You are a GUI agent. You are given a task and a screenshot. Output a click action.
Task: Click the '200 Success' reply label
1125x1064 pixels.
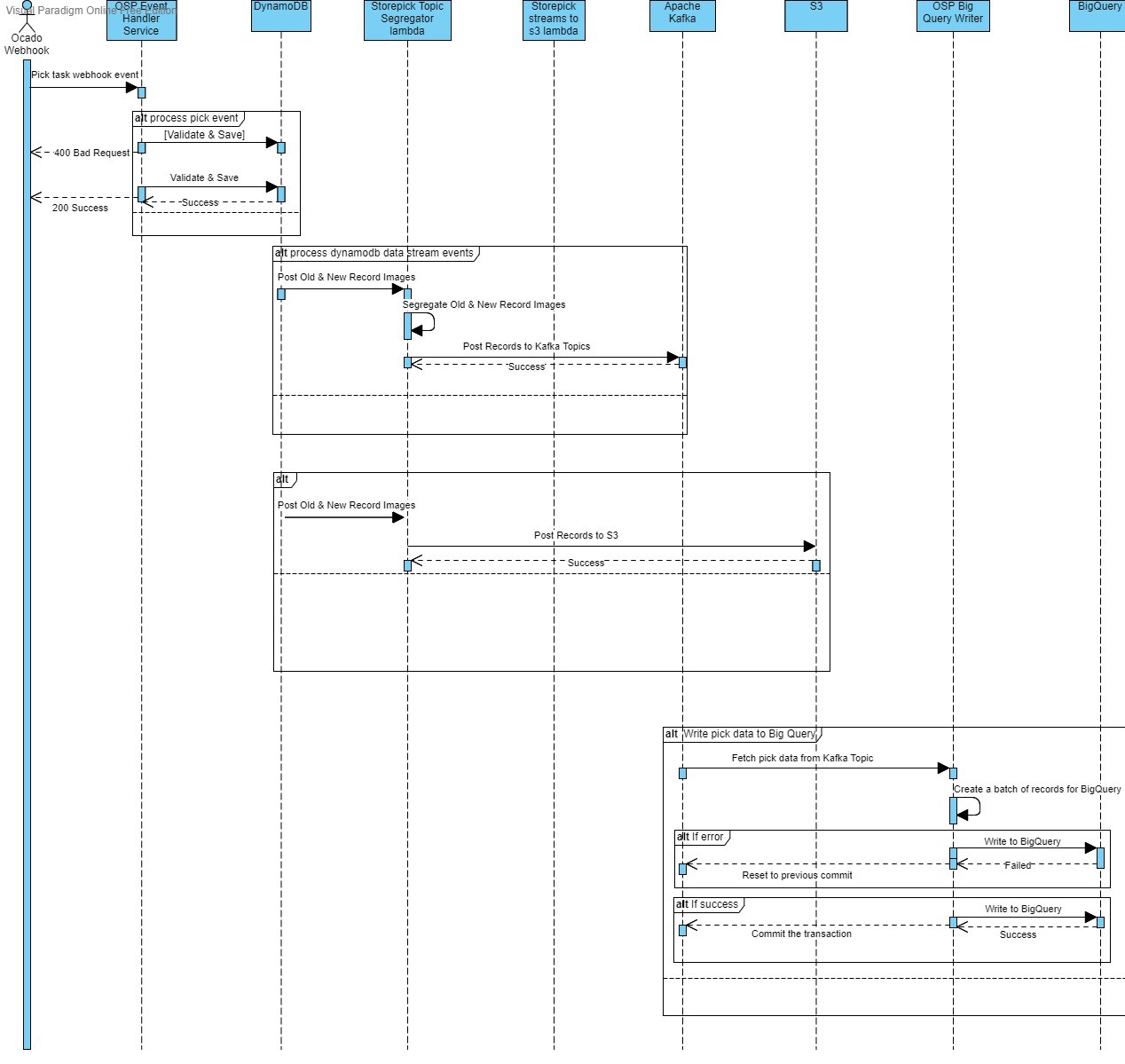click(80, 208)
